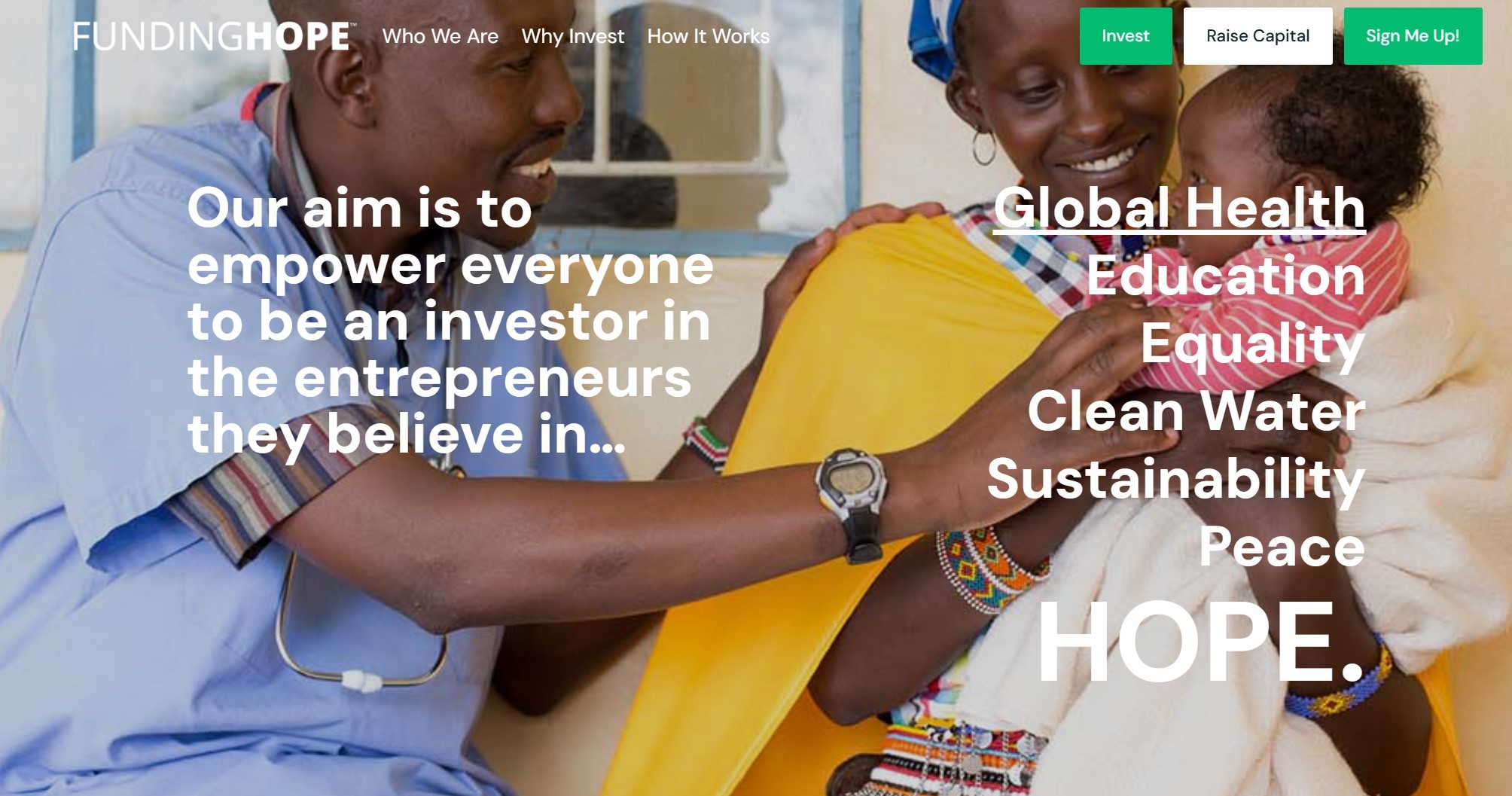Screen dimensions: 1512x796
Task: Select the Sustainability cause
Action: pyautogui.click(x=1176, y=480)
